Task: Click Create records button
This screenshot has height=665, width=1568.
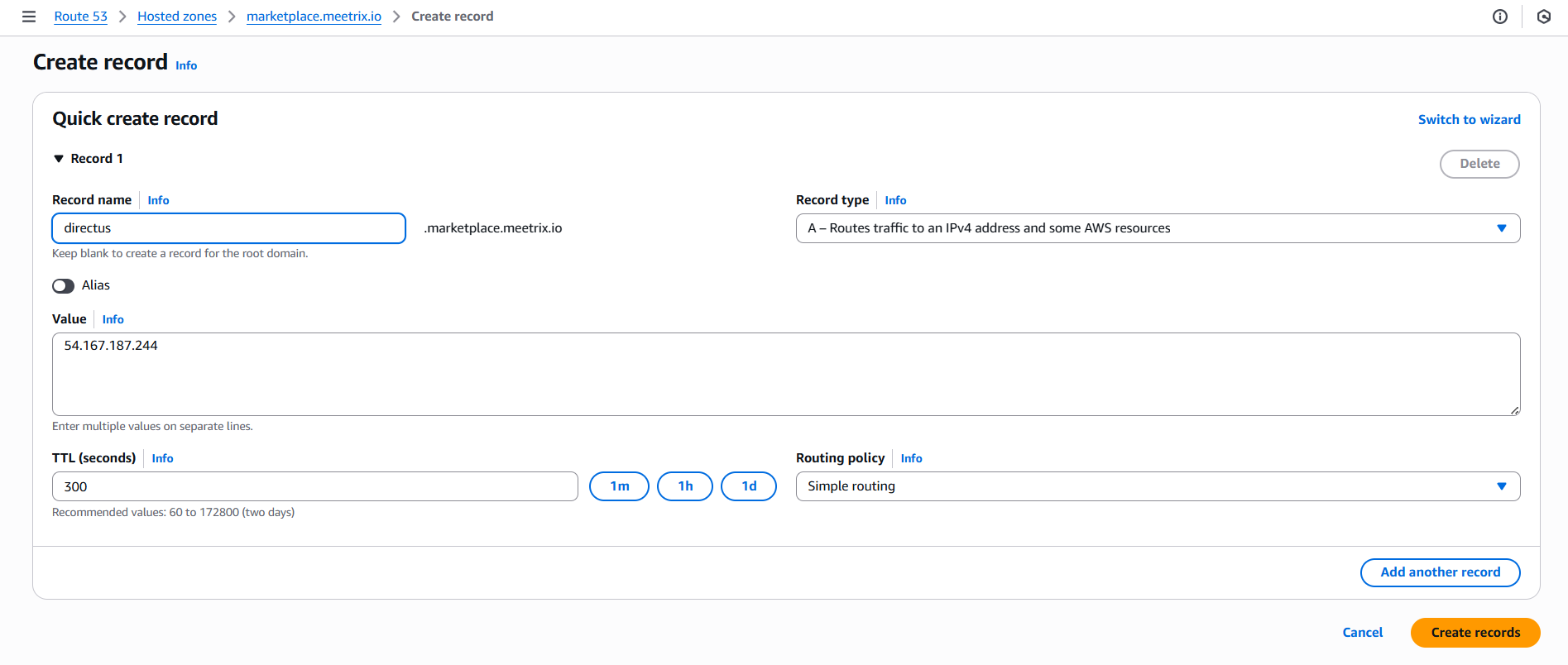Action: 1475,633
